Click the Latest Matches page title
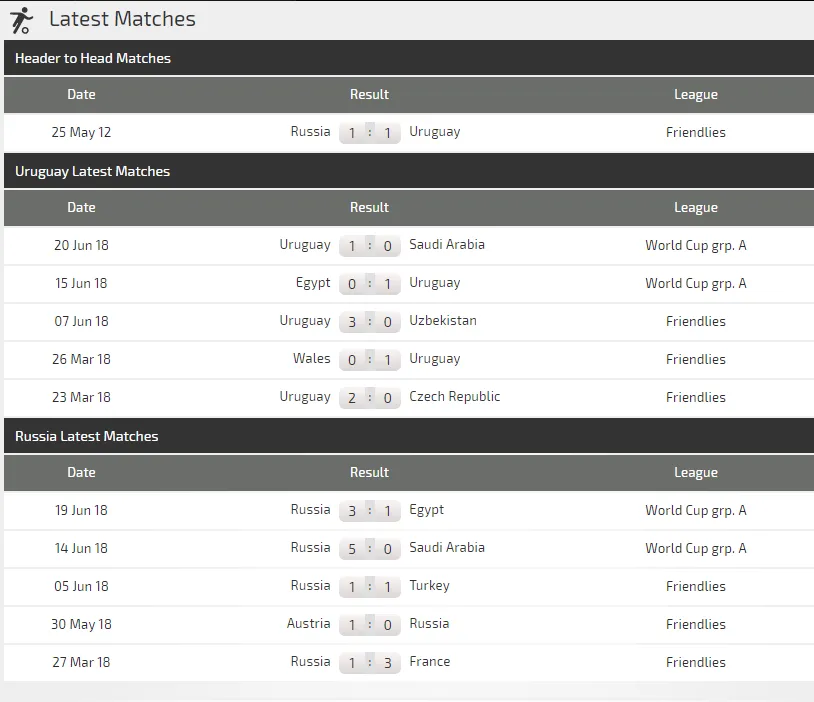 (122, 19)
